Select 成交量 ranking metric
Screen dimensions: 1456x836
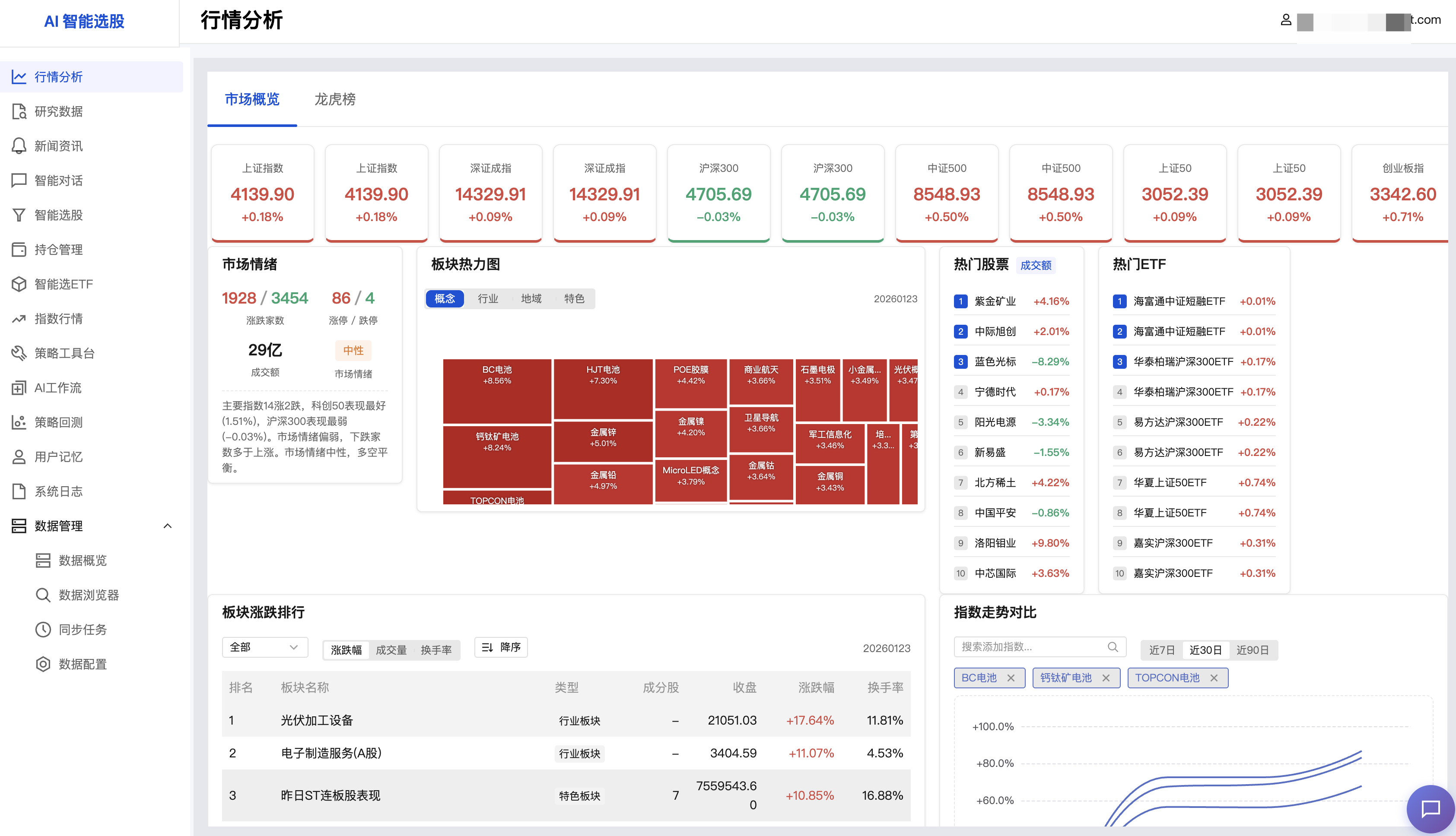point(391,650)
